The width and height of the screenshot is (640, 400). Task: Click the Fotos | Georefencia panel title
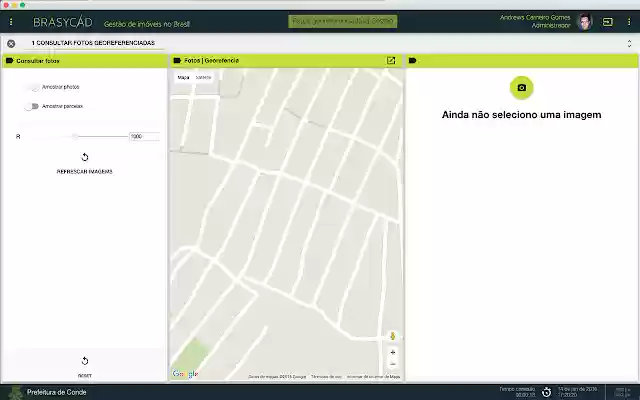tap(211, 60)
